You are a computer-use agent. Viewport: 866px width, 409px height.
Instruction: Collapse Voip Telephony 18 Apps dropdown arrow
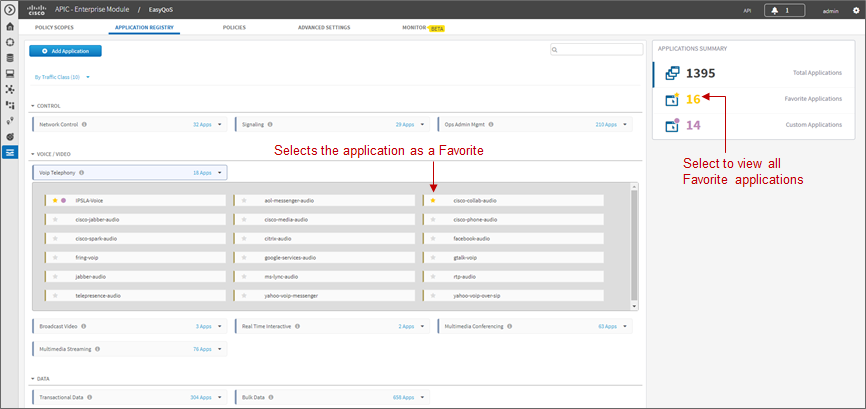coord(220,173)
